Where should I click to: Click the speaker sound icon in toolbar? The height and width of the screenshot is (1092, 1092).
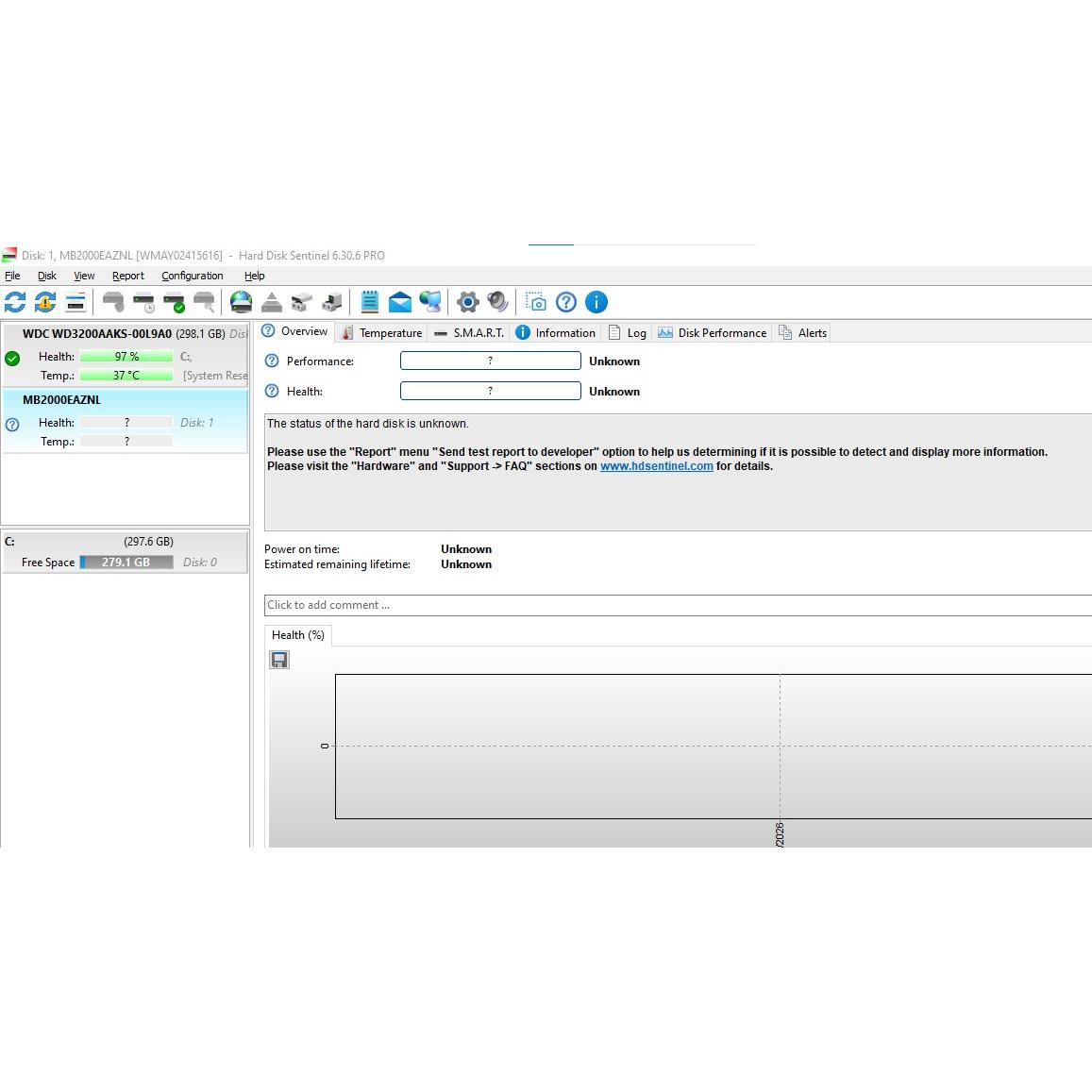coord(497,302)
